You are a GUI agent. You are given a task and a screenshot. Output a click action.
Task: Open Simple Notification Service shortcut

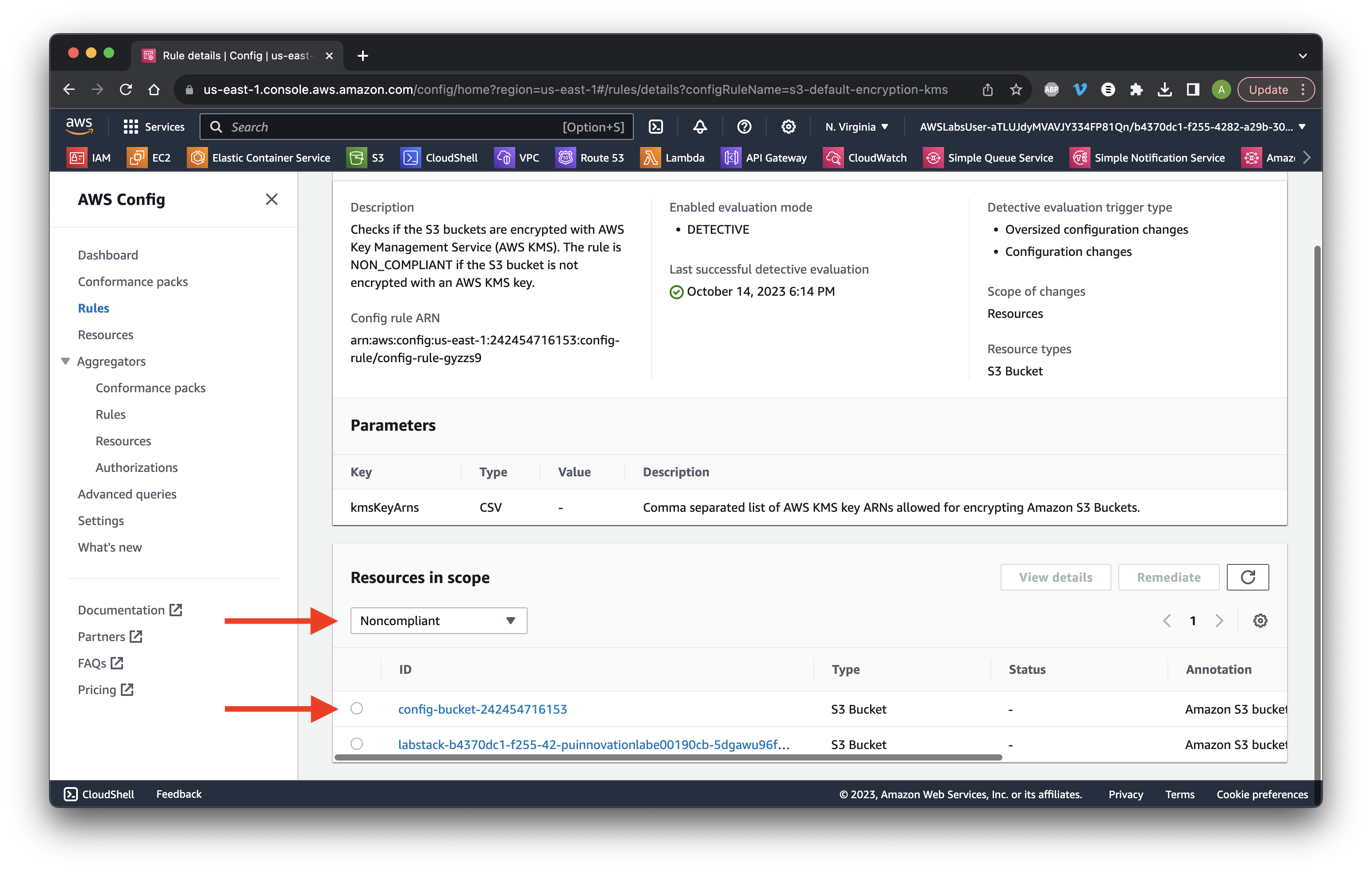coord(1146,158)
